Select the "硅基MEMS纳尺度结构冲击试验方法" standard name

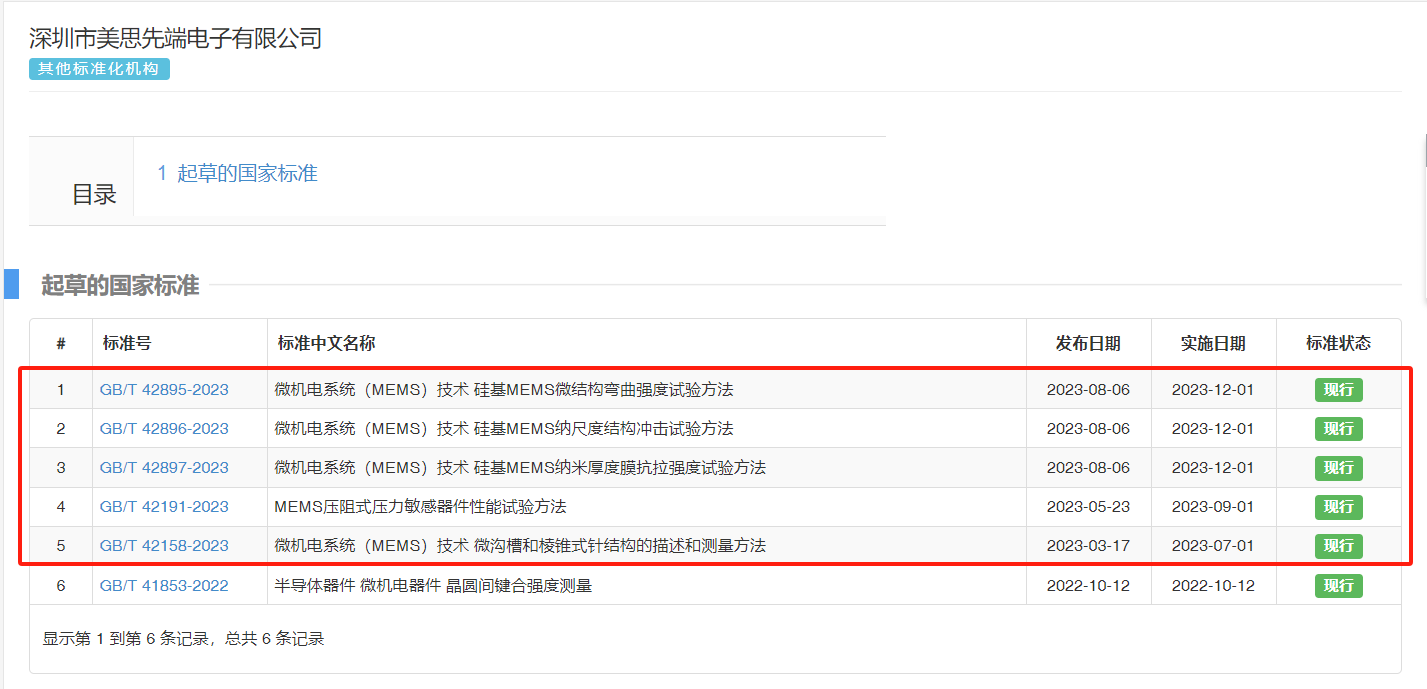(604, 429)
